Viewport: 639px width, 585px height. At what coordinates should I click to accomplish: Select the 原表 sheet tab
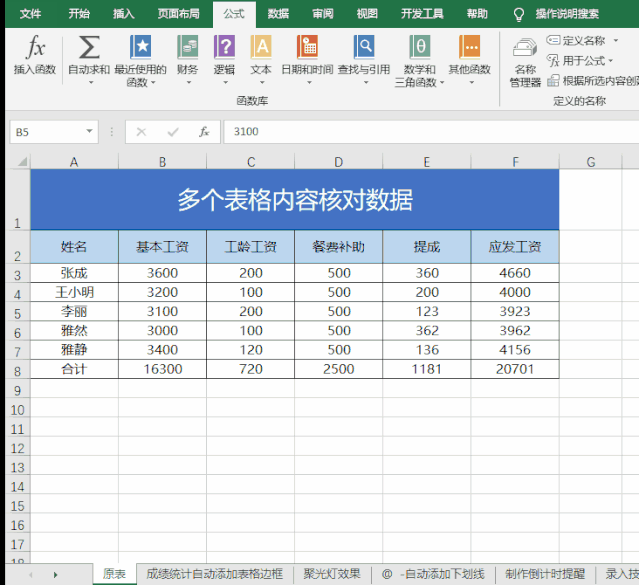[x=114, y=574]
